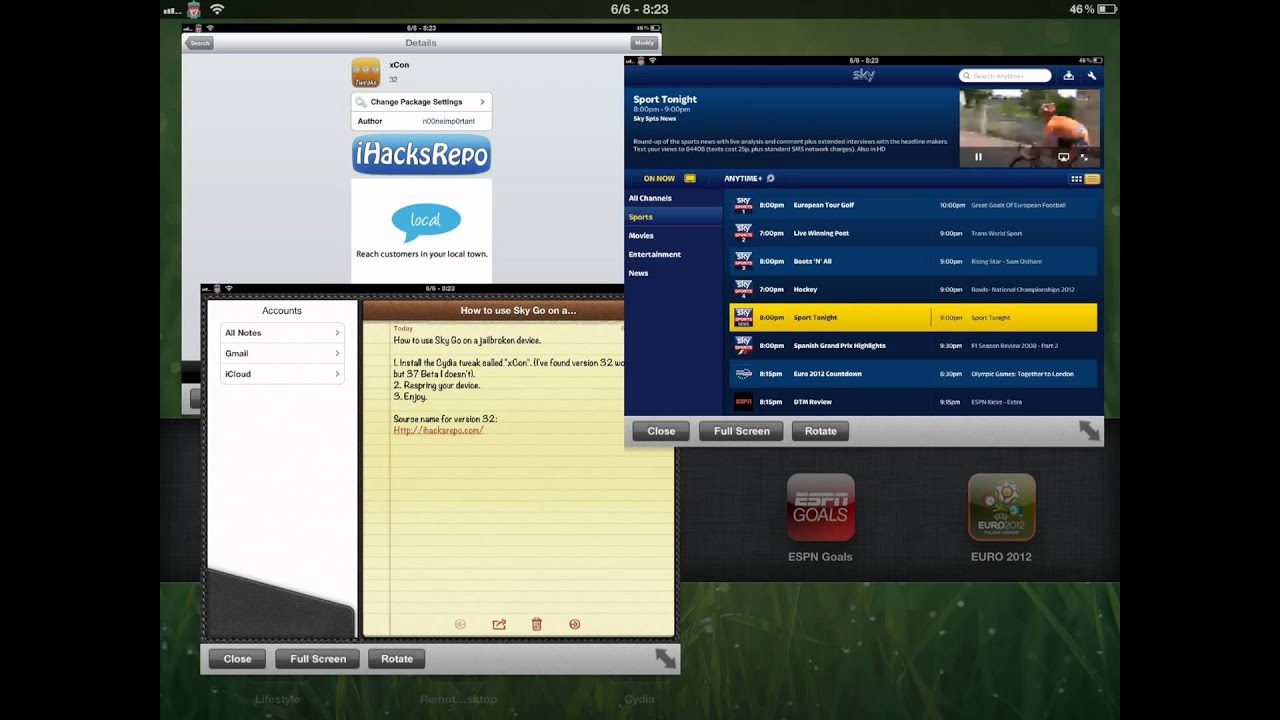The width and height of the screenshot is (1280, 720).
Task: Select the Sports category in Sky Go
Action: [x=673, y=217]
